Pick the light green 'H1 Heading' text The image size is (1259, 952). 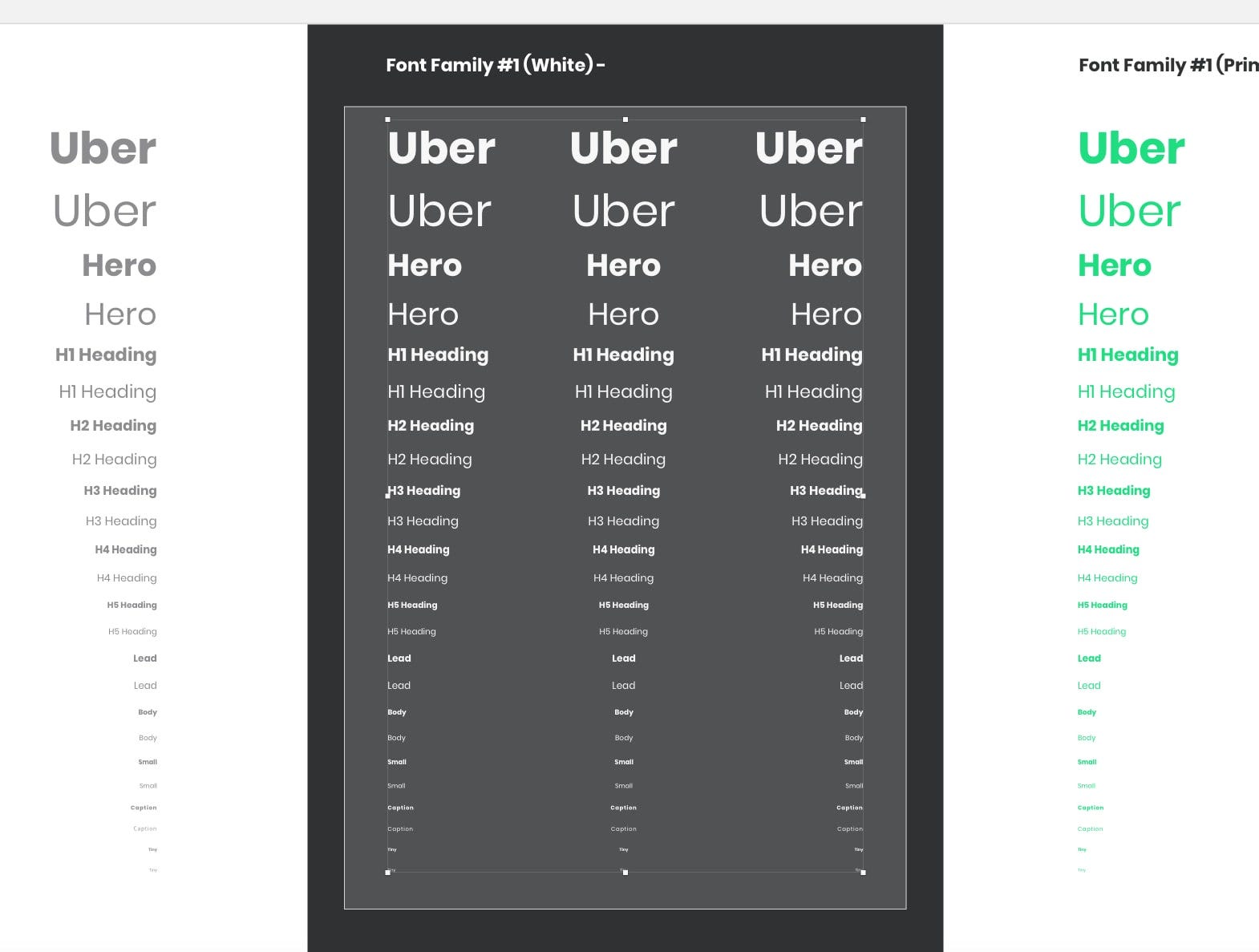[1127, 391]
